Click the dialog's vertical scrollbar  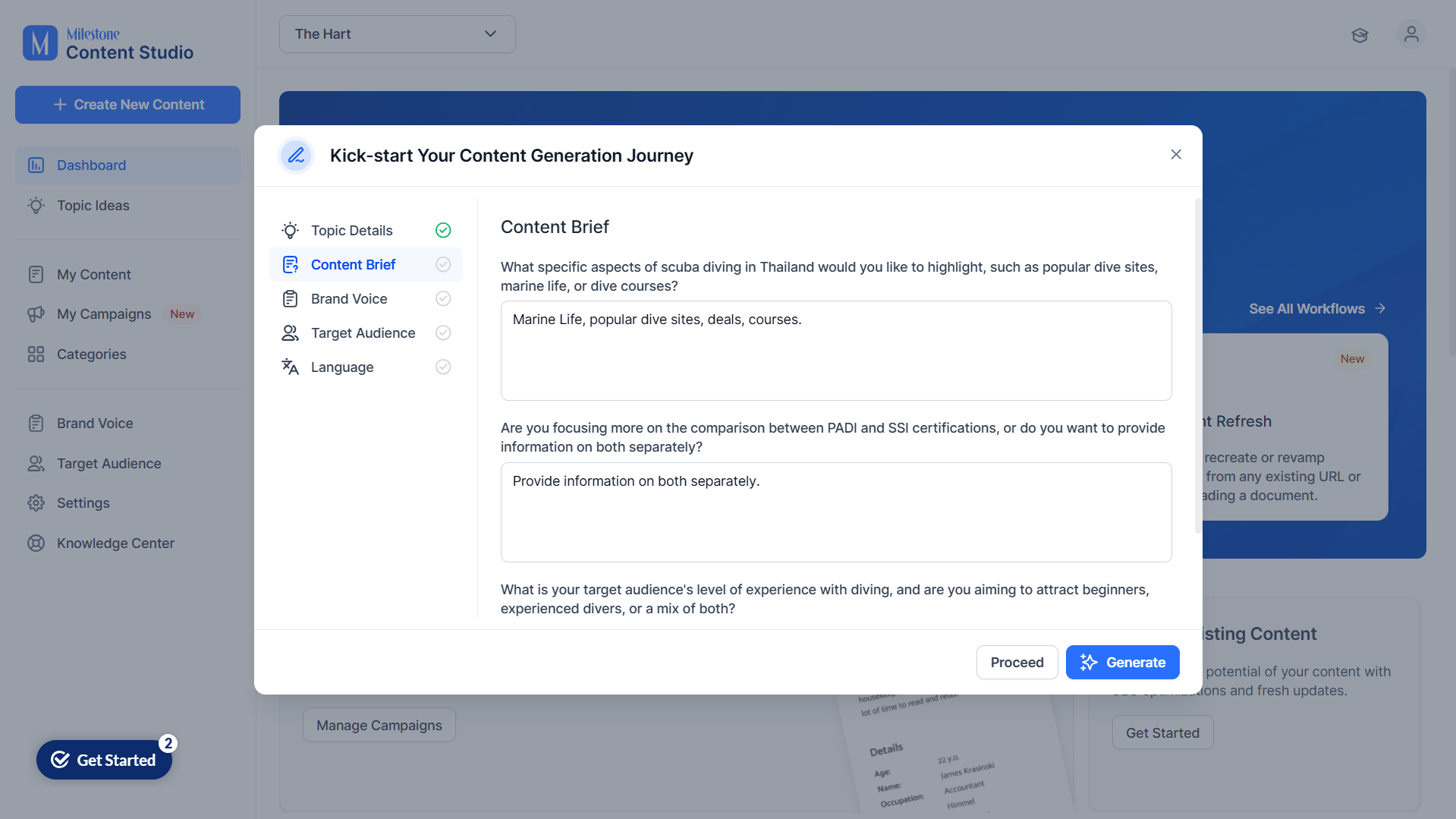click(x=1197, y=364)
